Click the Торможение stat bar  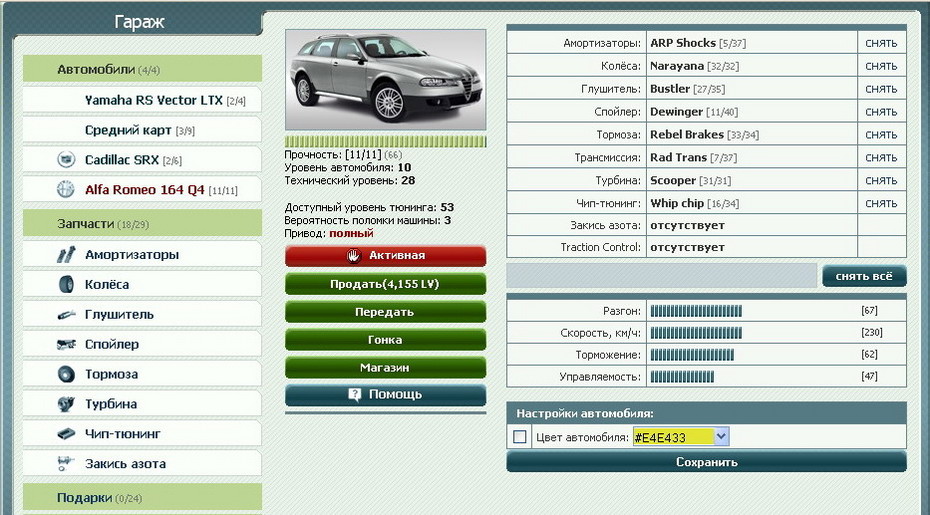coord(692,355)
